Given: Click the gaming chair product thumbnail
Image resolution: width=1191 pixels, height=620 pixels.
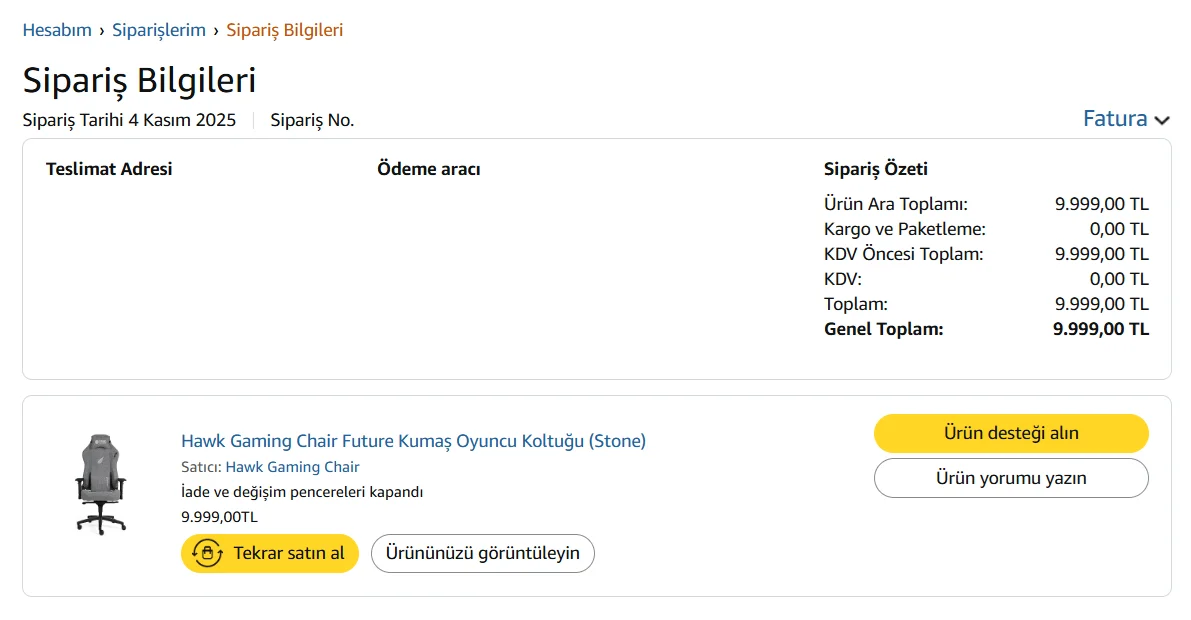Looking at the screenshot, I should click(101, 484).
